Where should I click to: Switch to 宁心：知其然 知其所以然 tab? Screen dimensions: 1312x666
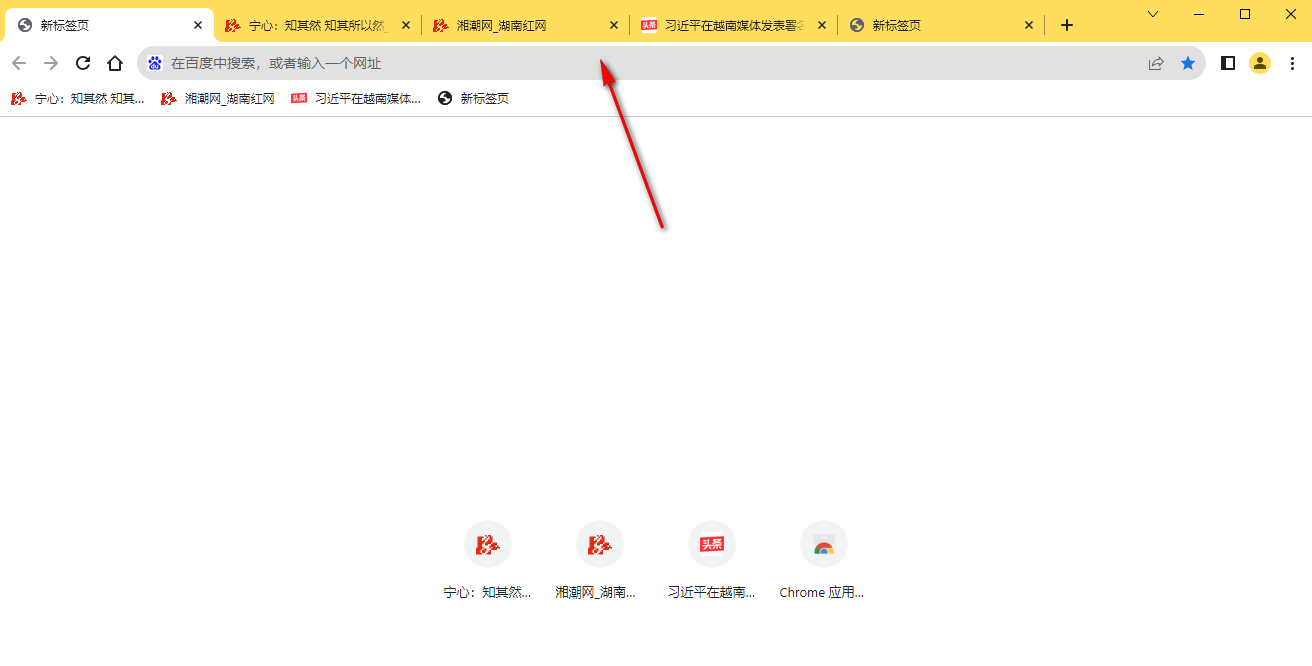pos(318,25)
